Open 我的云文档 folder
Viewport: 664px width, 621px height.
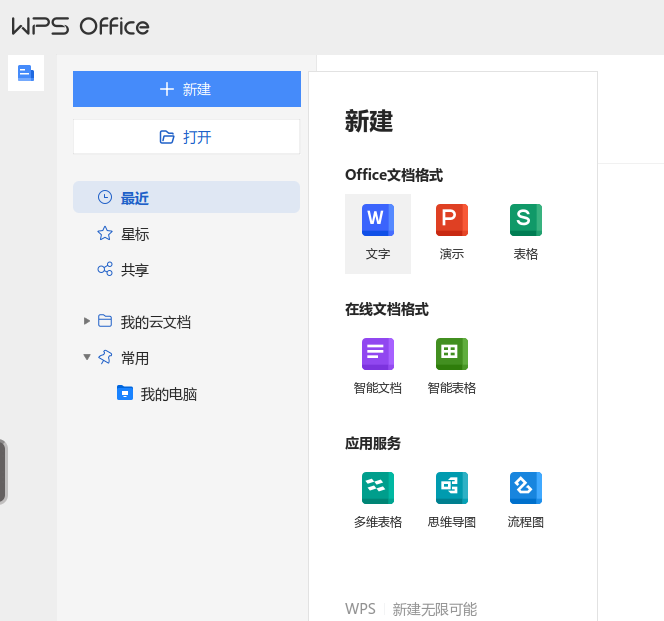click(x=155, y=322)
